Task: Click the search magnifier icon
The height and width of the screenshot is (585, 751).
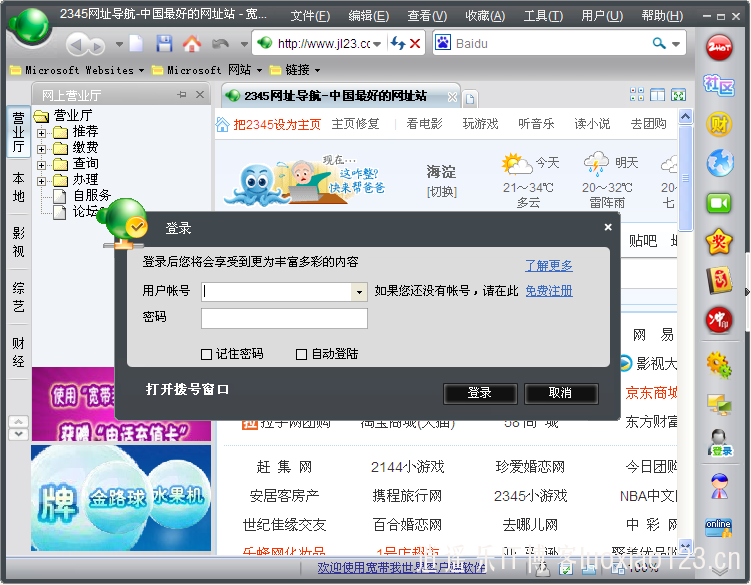Action: 659,44
